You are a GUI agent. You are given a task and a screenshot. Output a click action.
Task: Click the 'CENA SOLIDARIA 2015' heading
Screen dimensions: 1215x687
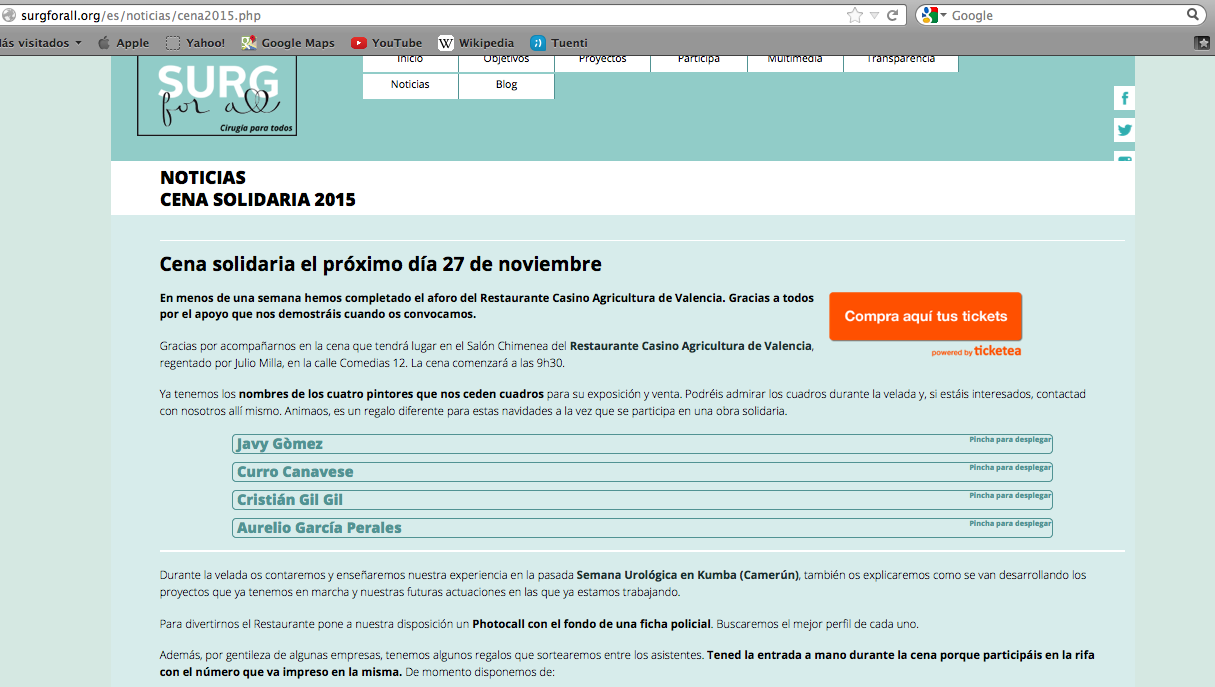(x=258, y=200)
